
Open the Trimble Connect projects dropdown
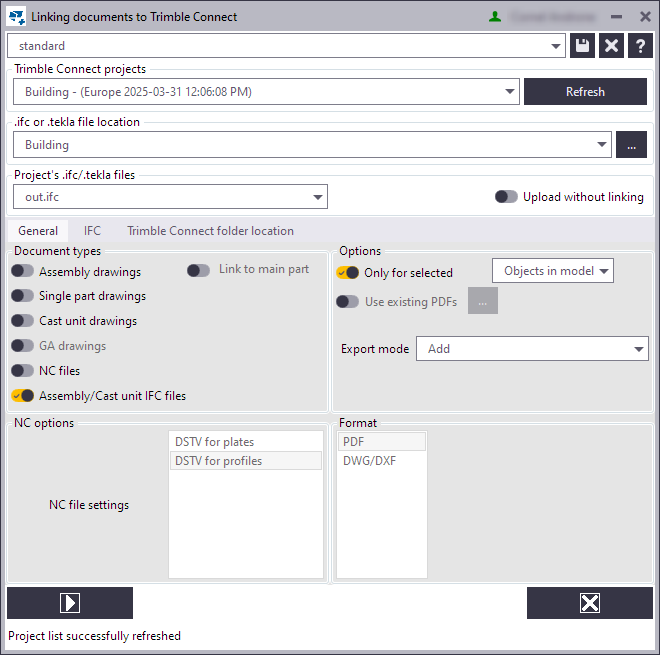266,91
